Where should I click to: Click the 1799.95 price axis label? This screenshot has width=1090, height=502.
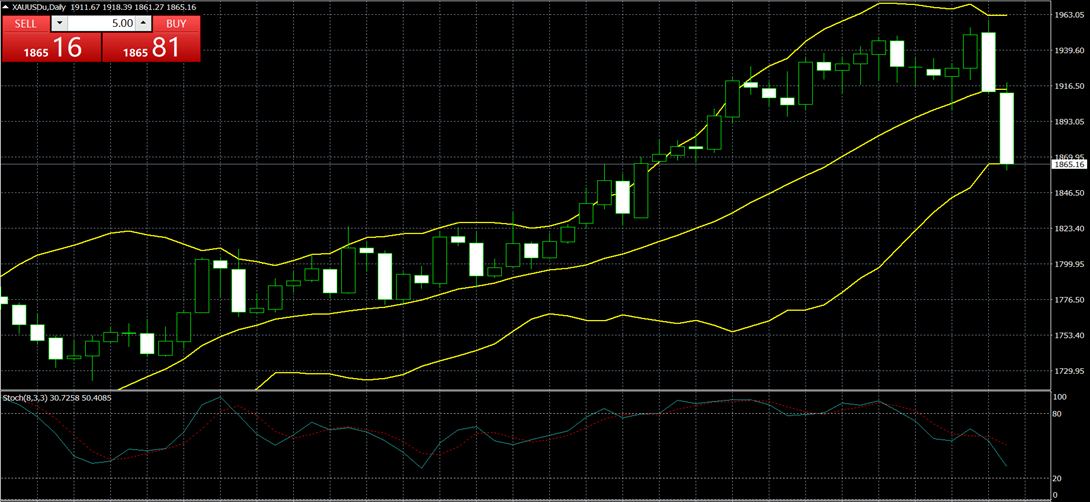coord(1069,264)
